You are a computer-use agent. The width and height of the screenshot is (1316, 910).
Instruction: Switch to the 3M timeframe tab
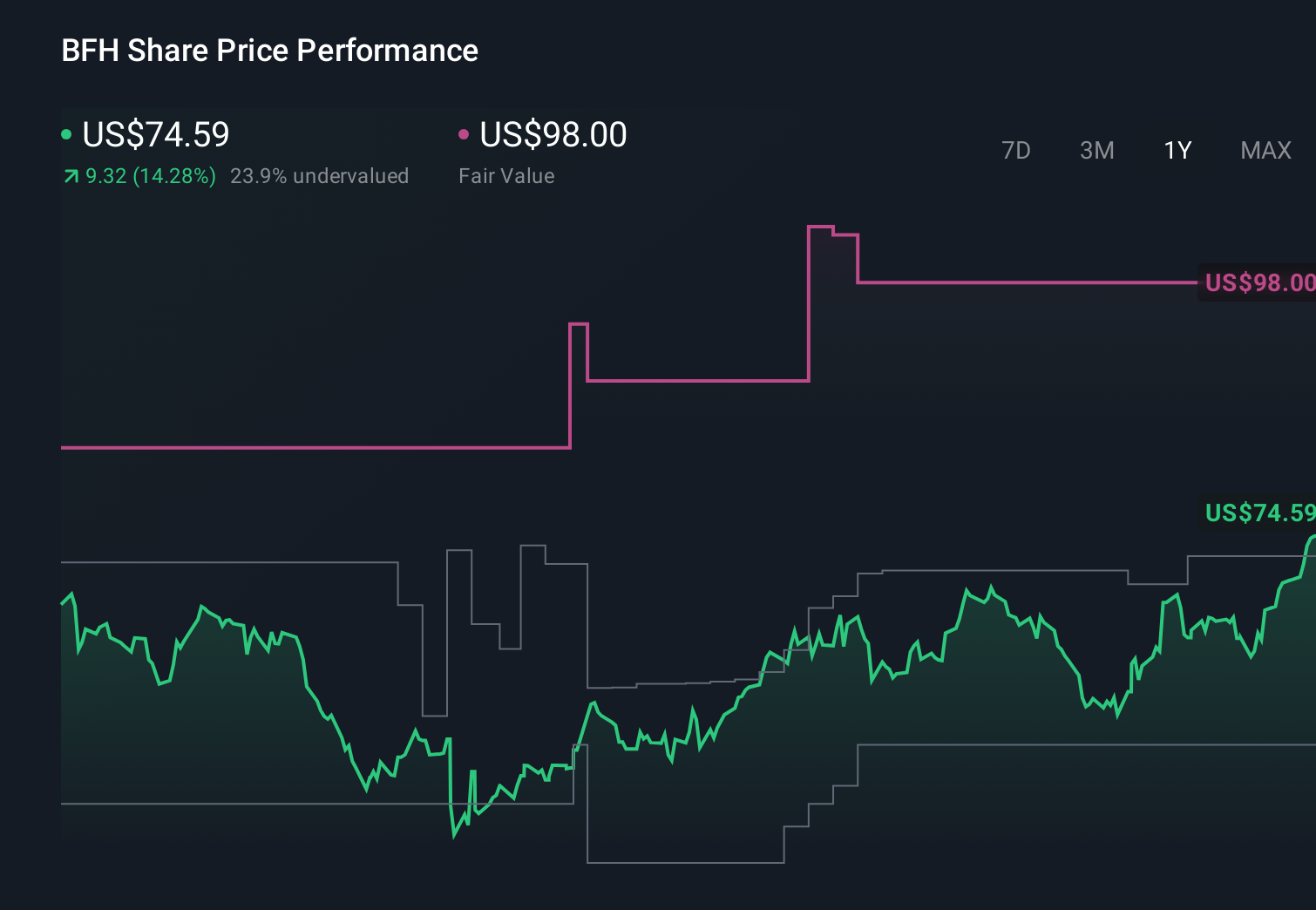[x=1096, y=150]
